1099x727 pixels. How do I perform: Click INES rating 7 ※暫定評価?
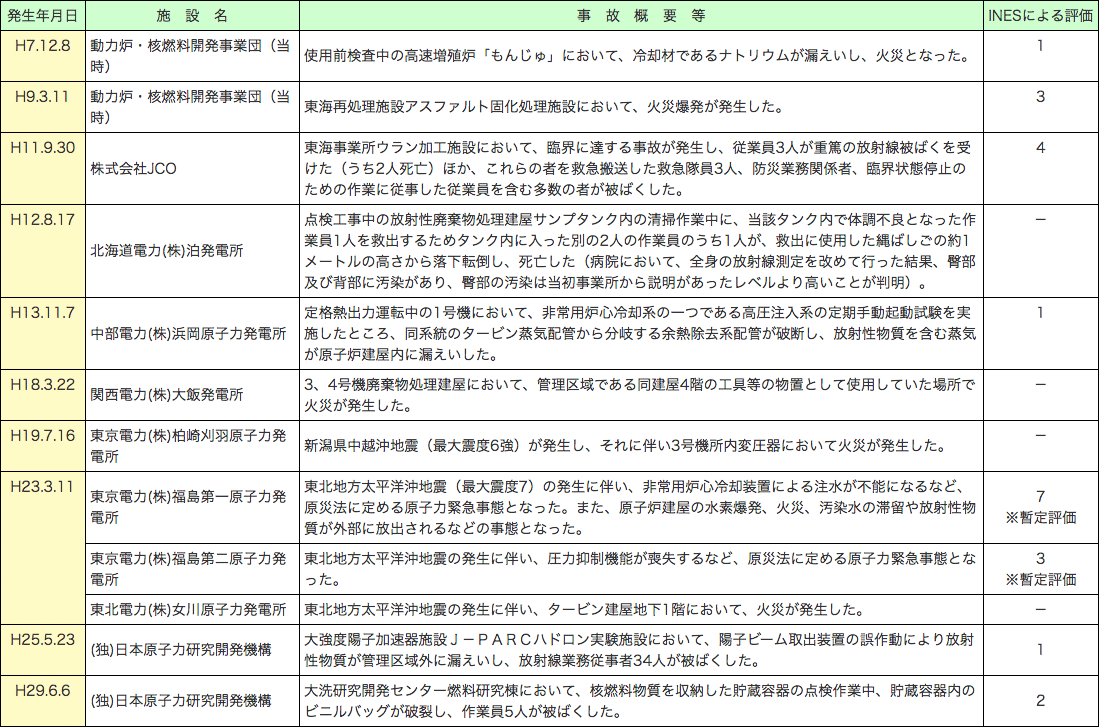click(1040, 507)
